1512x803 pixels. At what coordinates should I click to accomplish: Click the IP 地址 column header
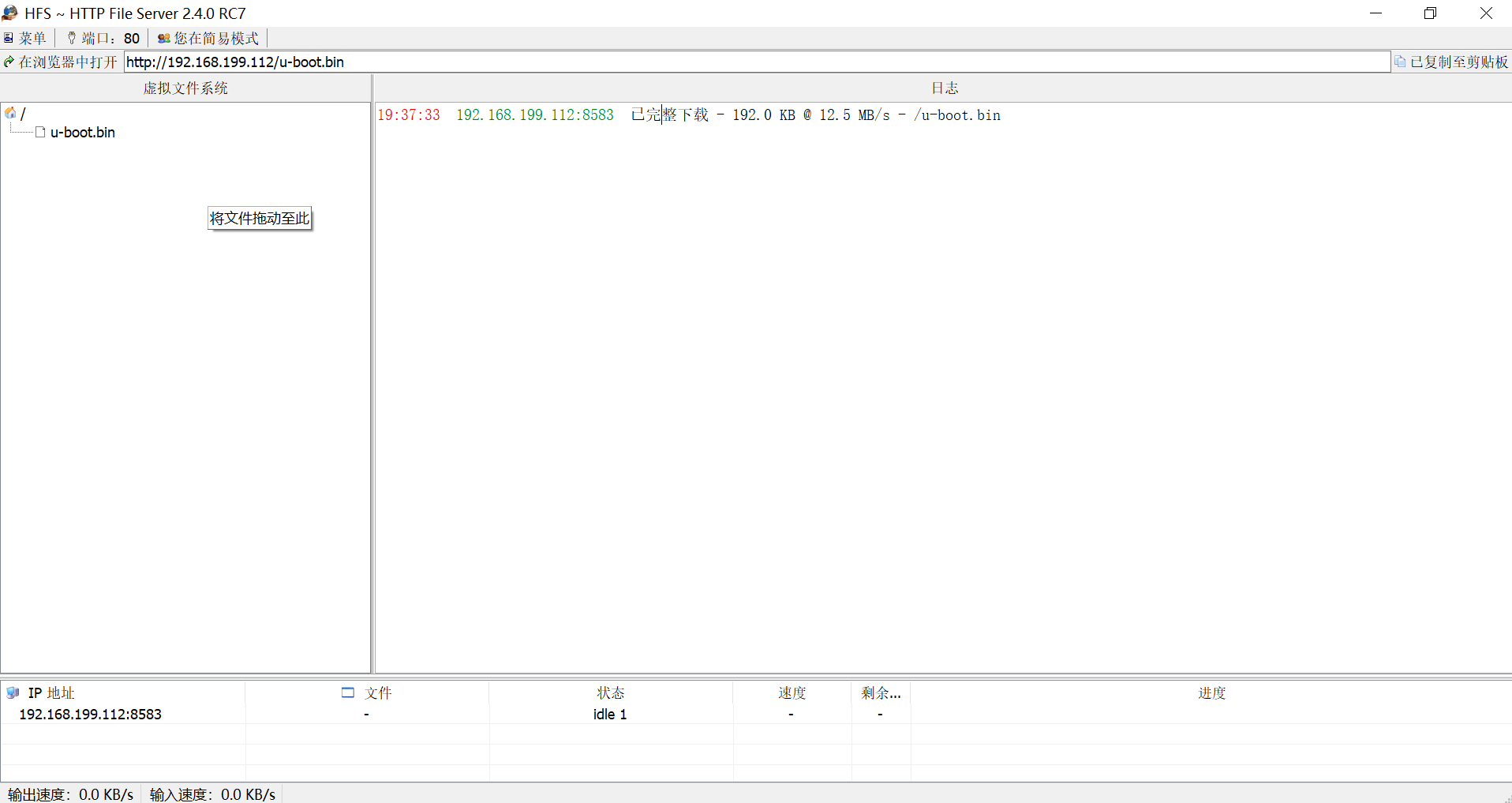click(123, 692)
